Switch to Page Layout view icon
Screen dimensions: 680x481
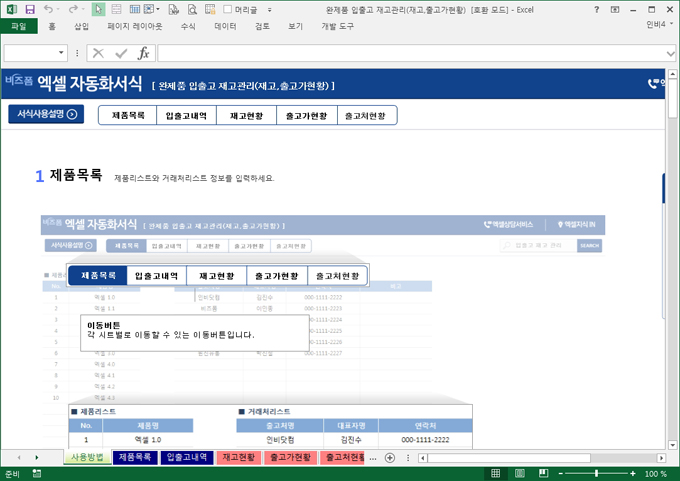click(x=520, y=473)
